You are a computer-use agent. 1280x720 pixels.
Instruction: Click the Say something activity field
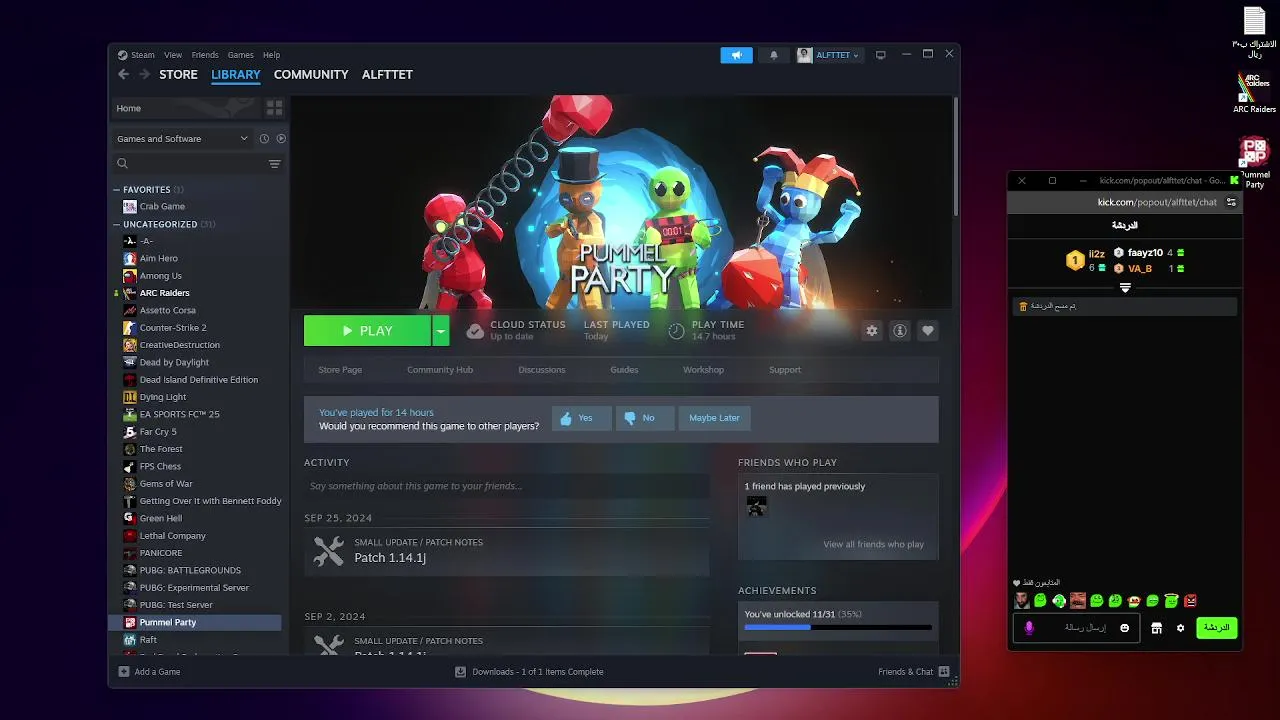click(507, 486)
